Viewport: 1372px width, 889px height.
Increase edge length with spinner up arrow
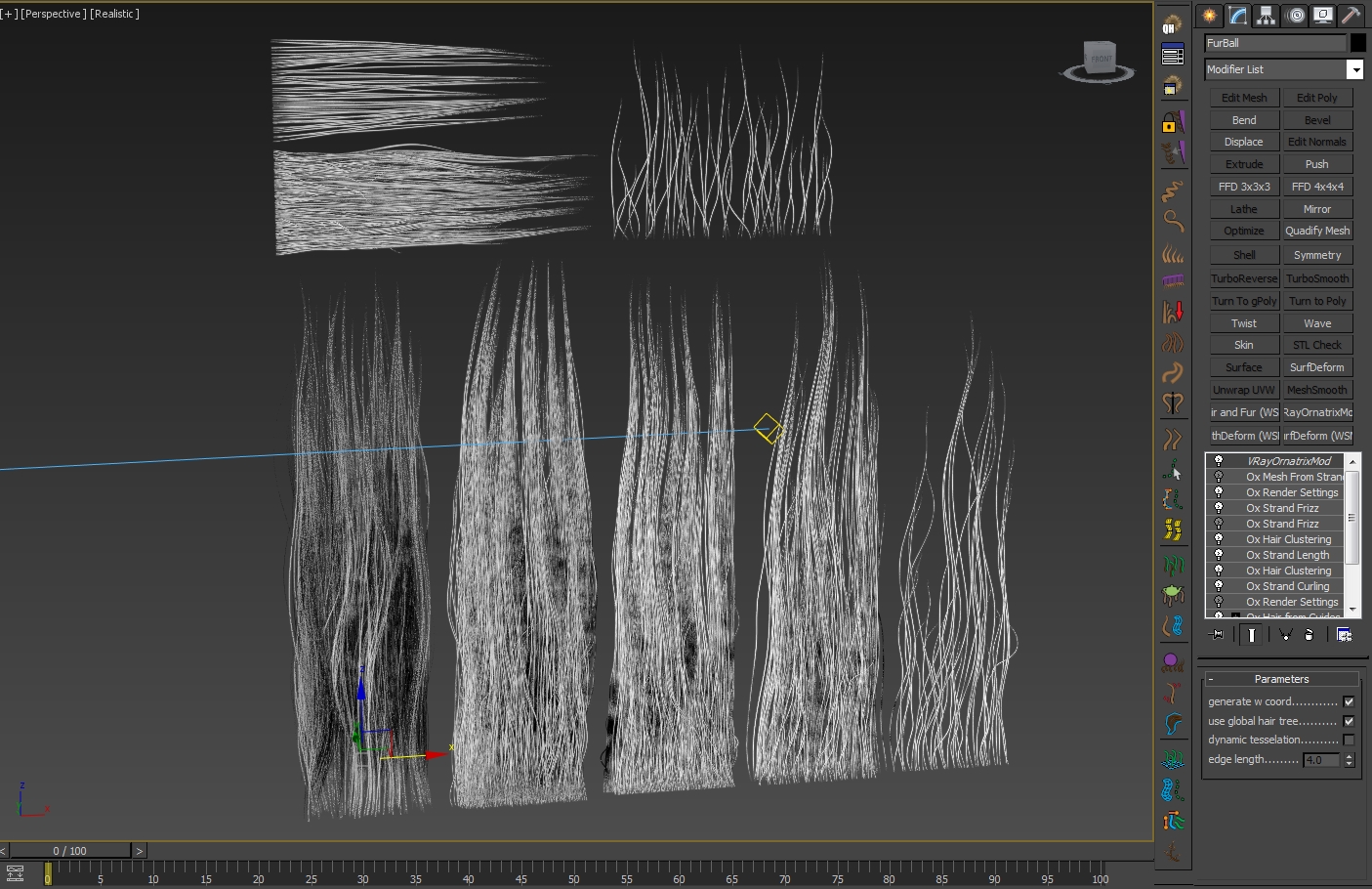tap(1350, 756)
